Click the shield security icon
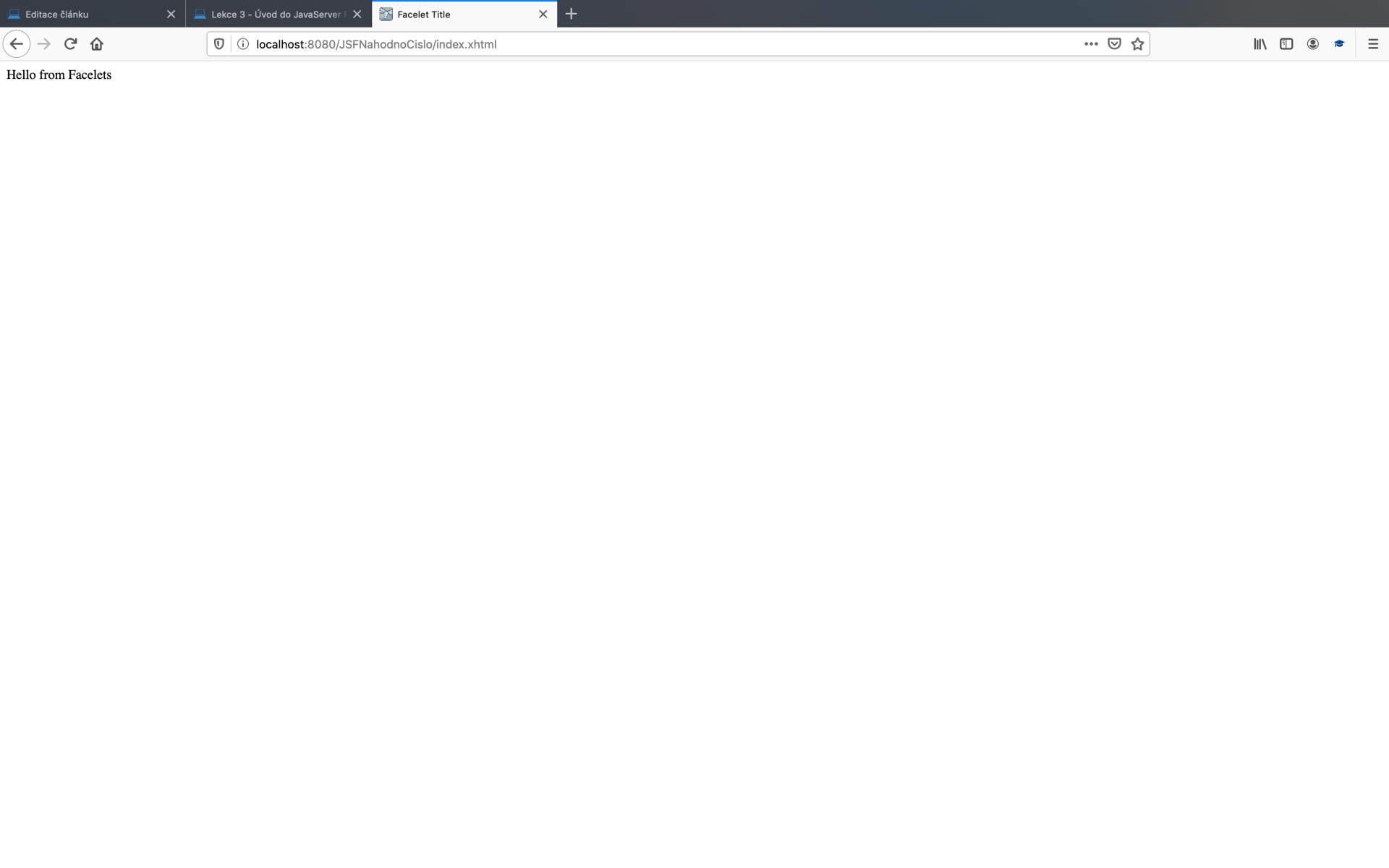Viewport: 1389px width, 868px height. (219, 44)
